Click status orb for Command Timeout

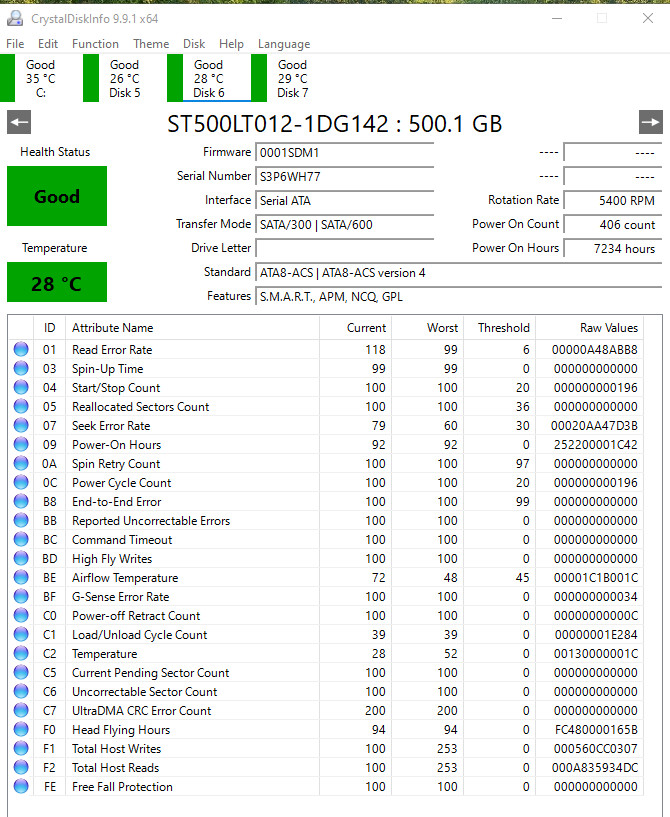click(21, 539)
